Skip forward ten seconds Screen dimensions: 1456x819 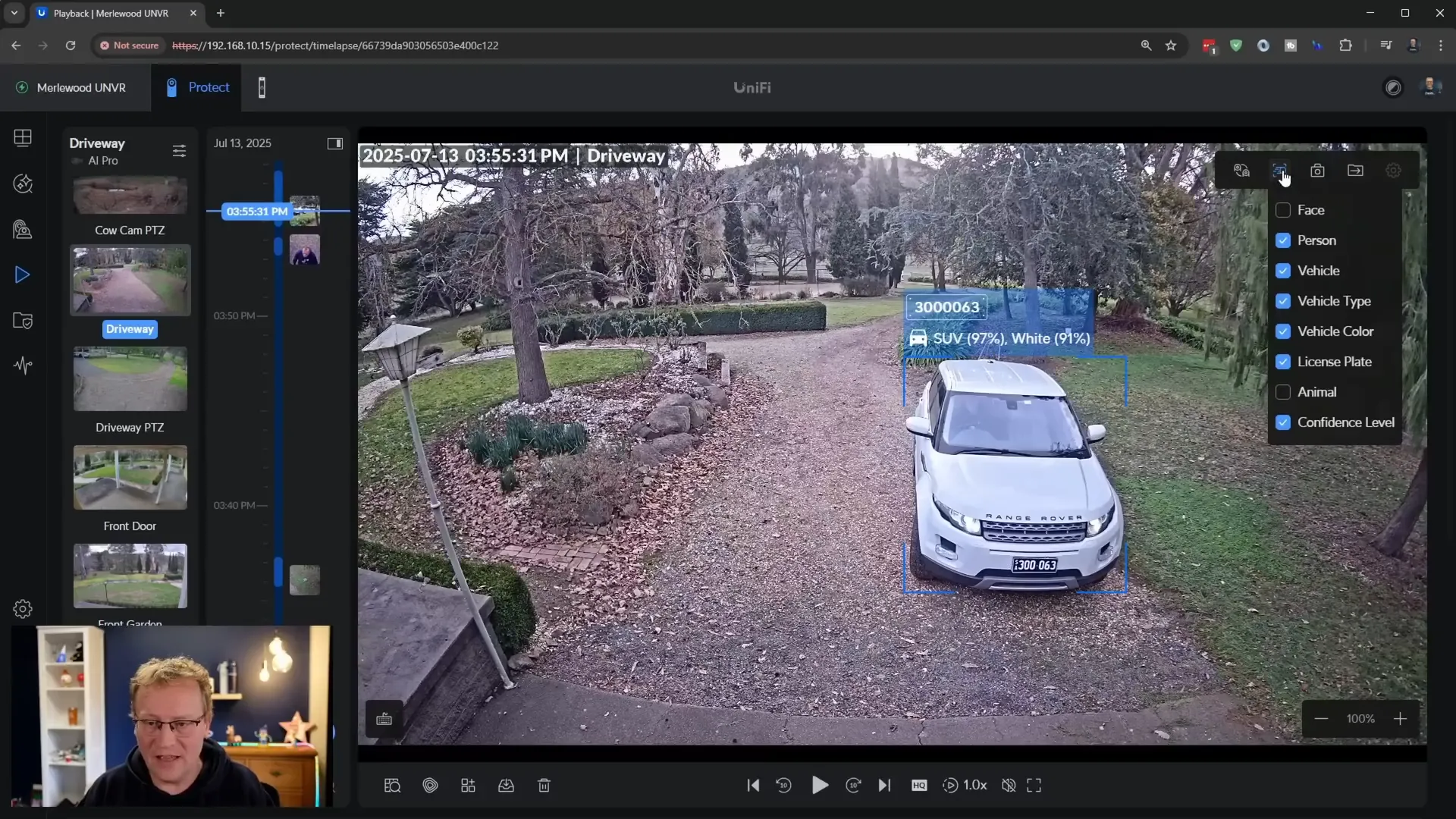click(x=853, y=786)
